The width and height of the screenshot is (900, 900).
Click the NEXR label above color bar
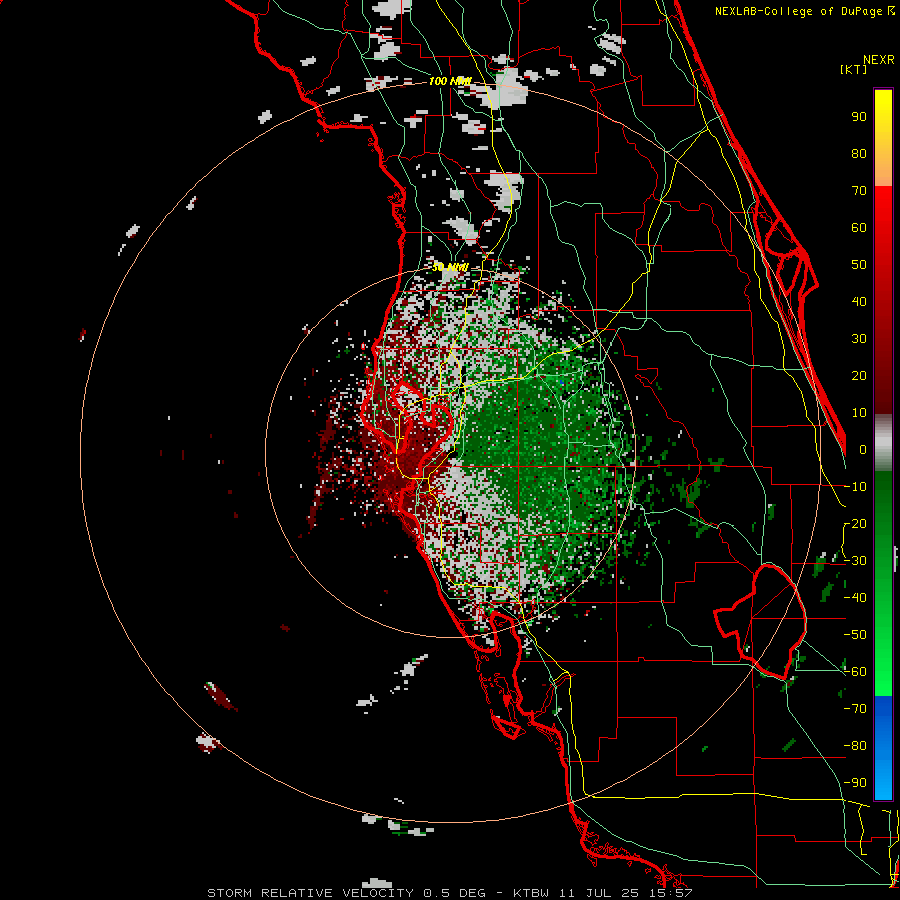coord(878,60)
